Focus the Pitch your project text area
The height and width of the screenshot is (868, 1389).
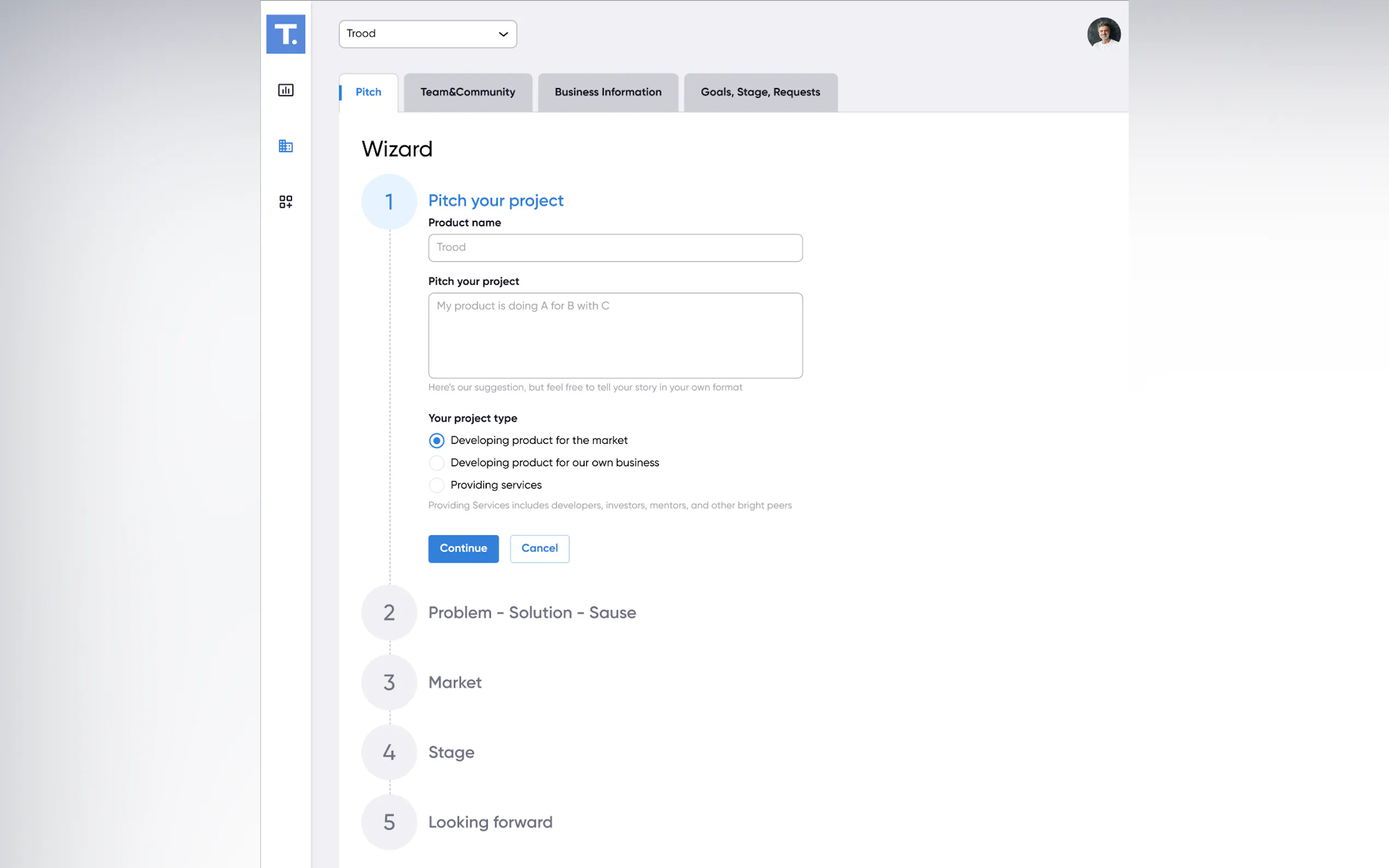615,335
